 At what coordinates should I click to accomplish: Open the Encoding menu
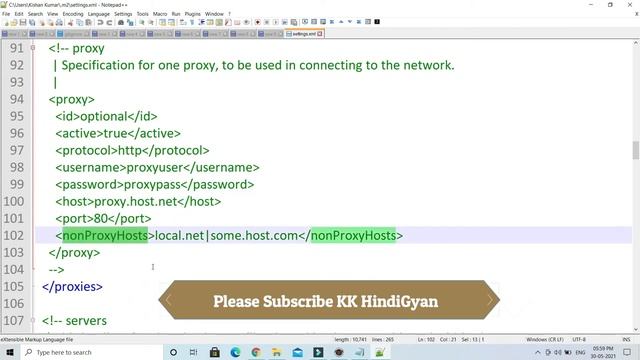pos(73,14)
